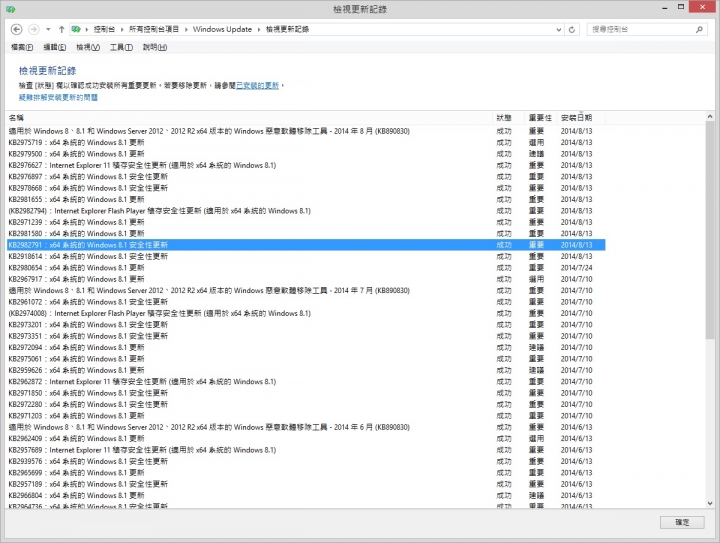This screenshot has height=543, width=720.
Task: Click the 控制台 breadcrumb
Action: pyautogui.click(x=104, y=29)
